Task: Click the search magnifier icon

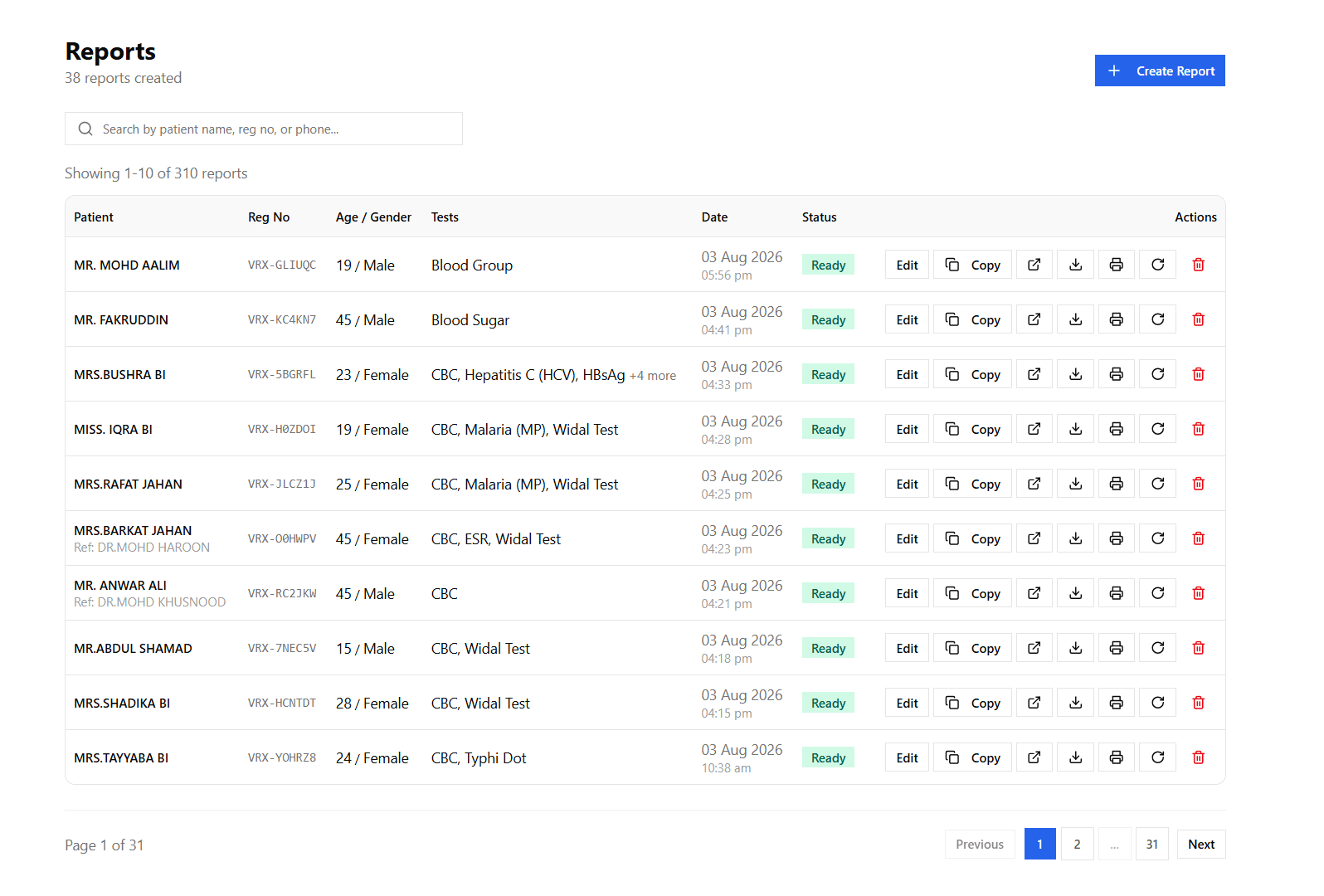Action: (85, 129)
